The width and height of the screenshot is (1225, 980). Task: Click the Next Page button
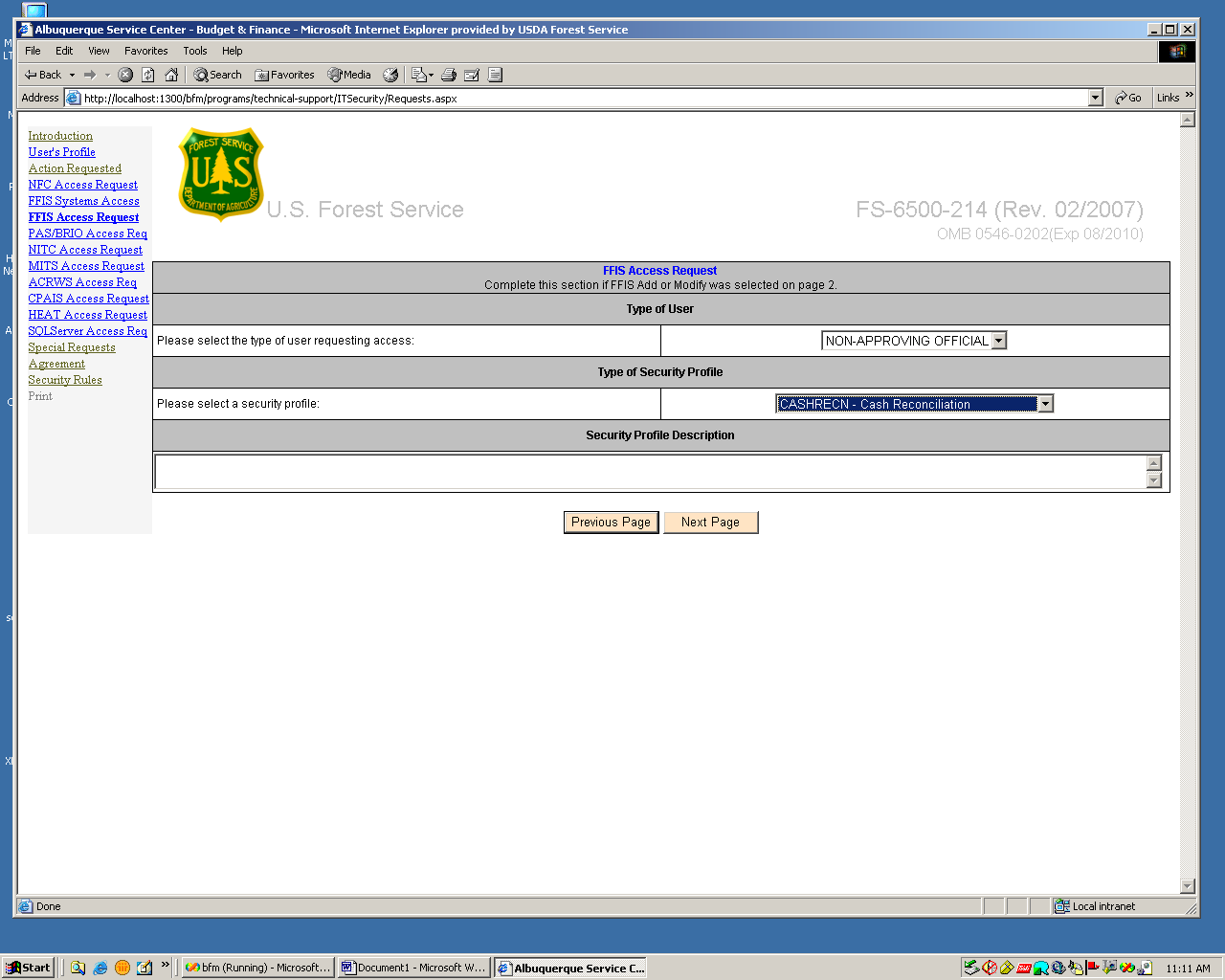click(x=710, y=523)
